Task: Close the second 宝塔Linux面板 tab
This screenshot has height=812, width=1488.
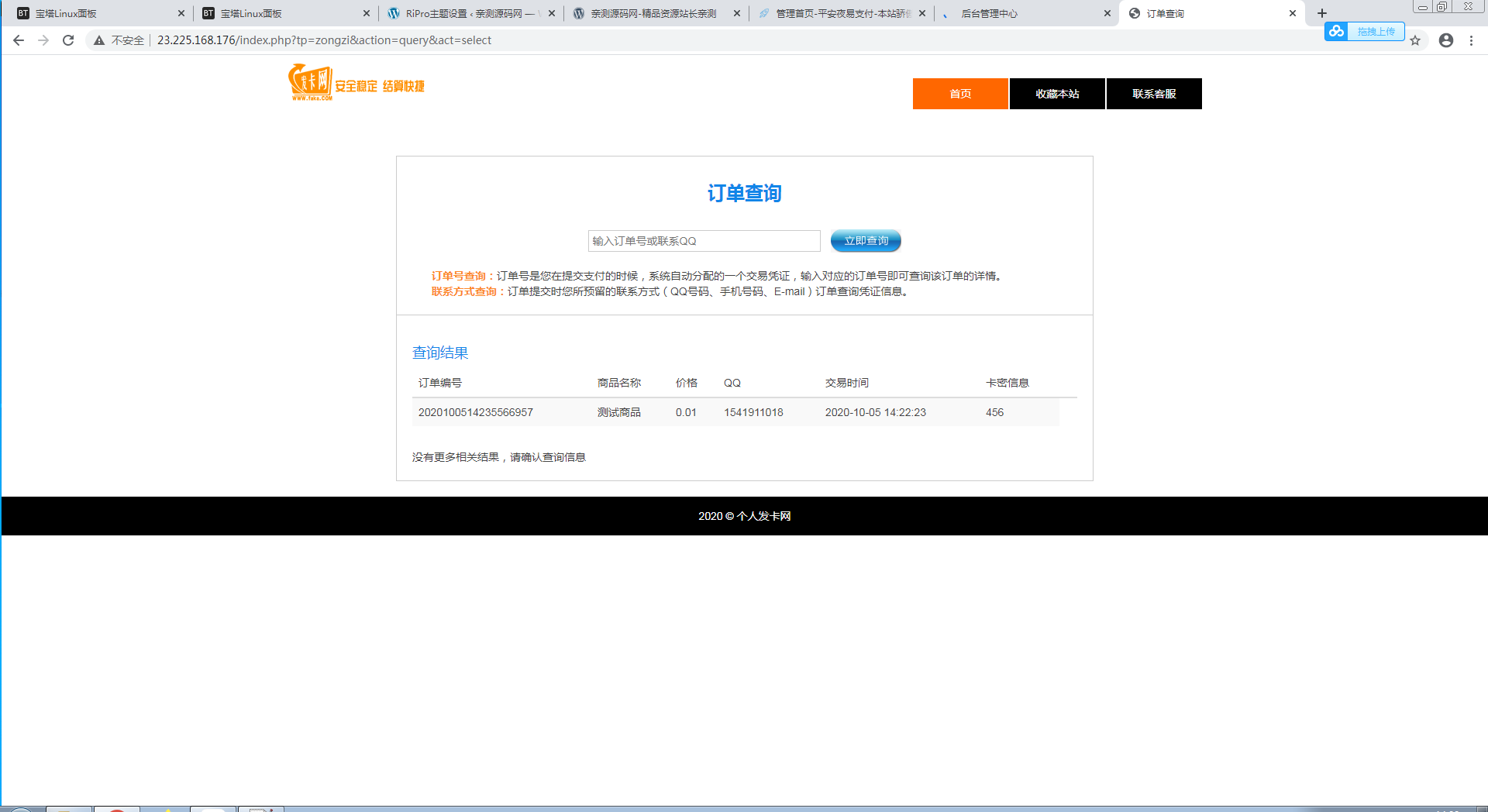Action: tap(367, 13)
